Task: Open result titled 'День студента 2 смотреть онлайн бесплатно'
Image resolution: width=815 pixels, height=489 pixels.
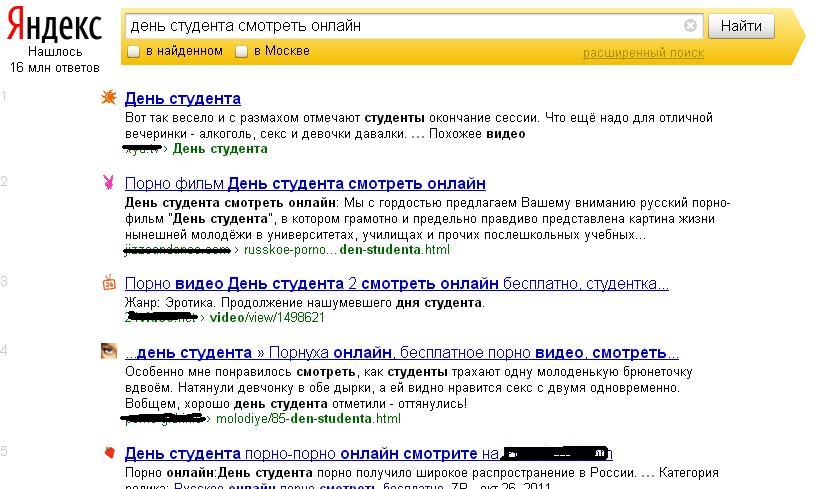Action: coord(397,284)
